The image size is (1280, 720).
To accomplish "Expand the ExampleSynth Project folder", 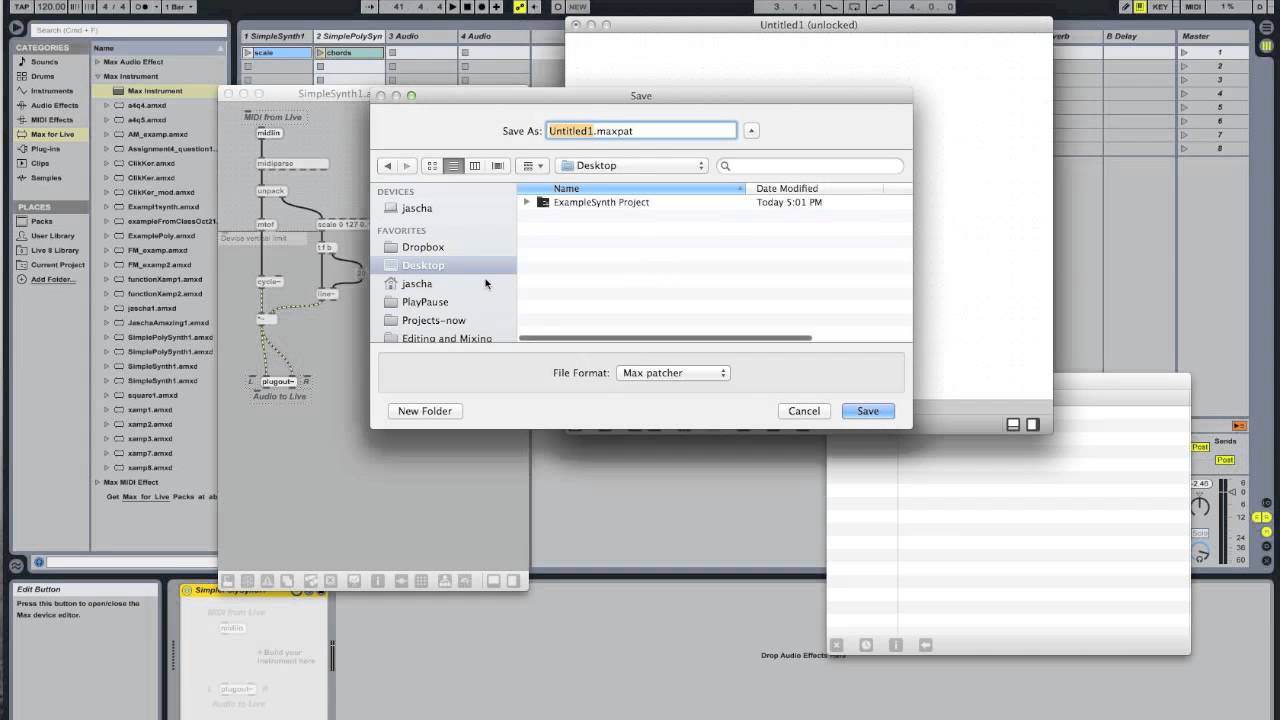I will [527, 202].
